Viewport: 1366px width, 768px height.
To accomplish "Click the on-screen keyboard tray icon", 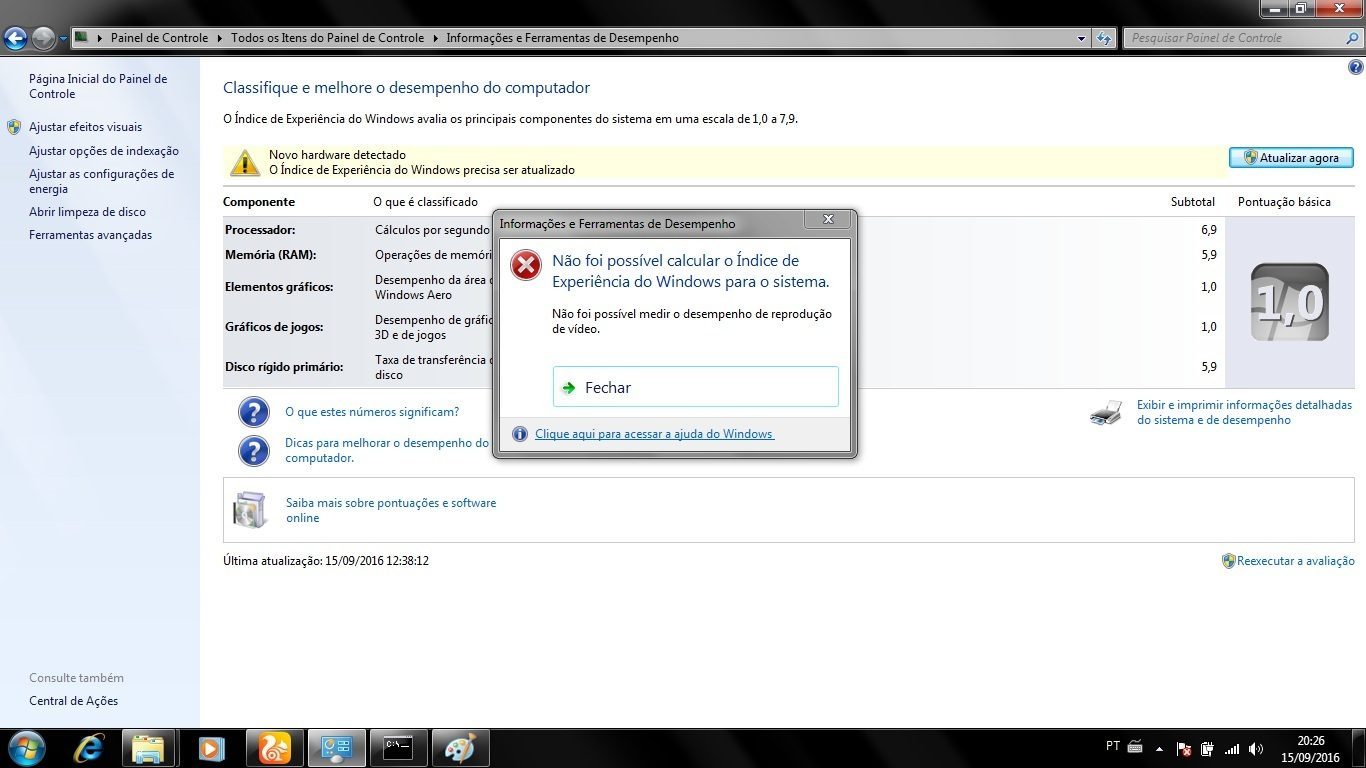I will pos(1135,747).
